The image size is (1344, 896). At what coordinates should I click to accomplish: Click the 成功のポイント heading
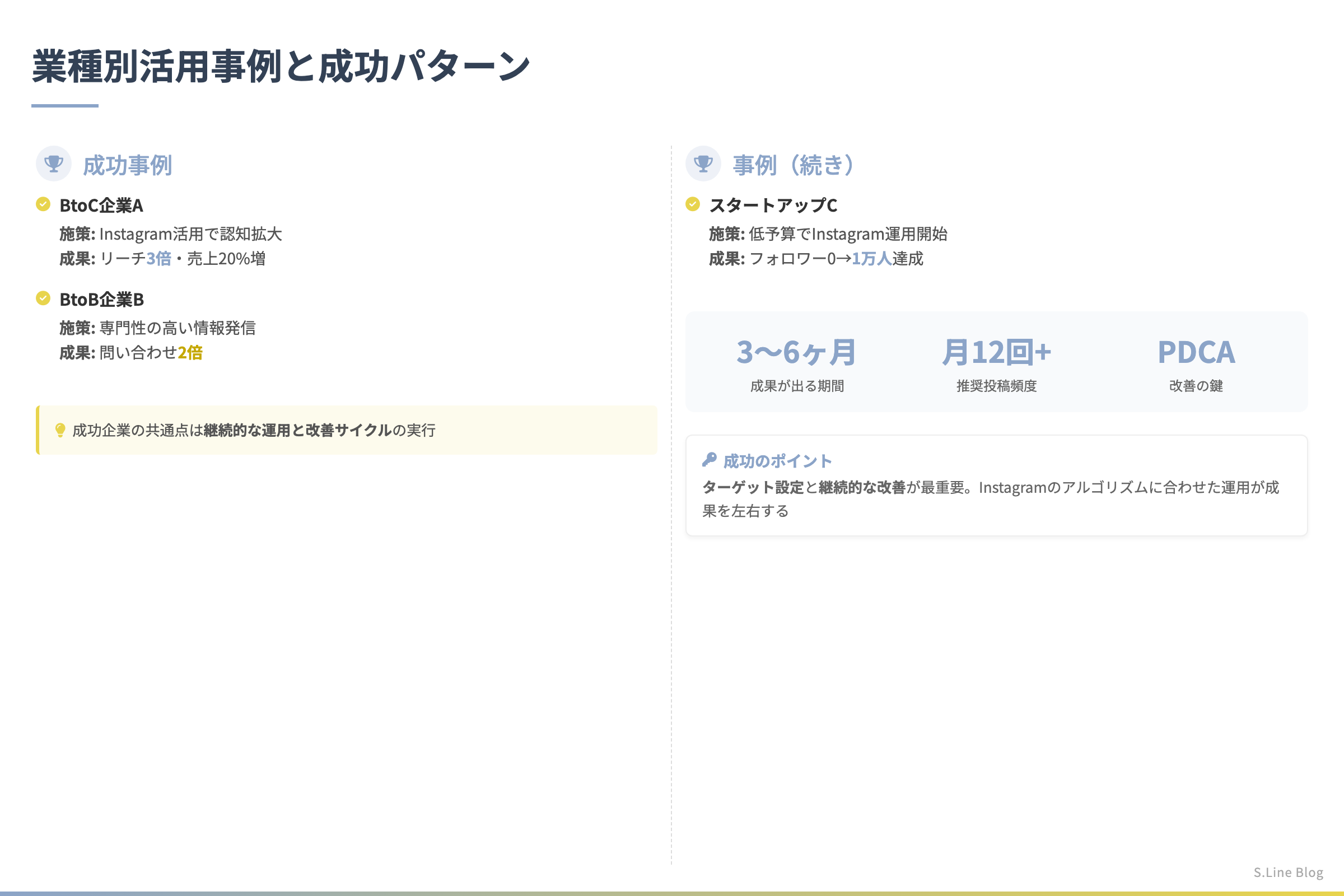pos(777,461)
